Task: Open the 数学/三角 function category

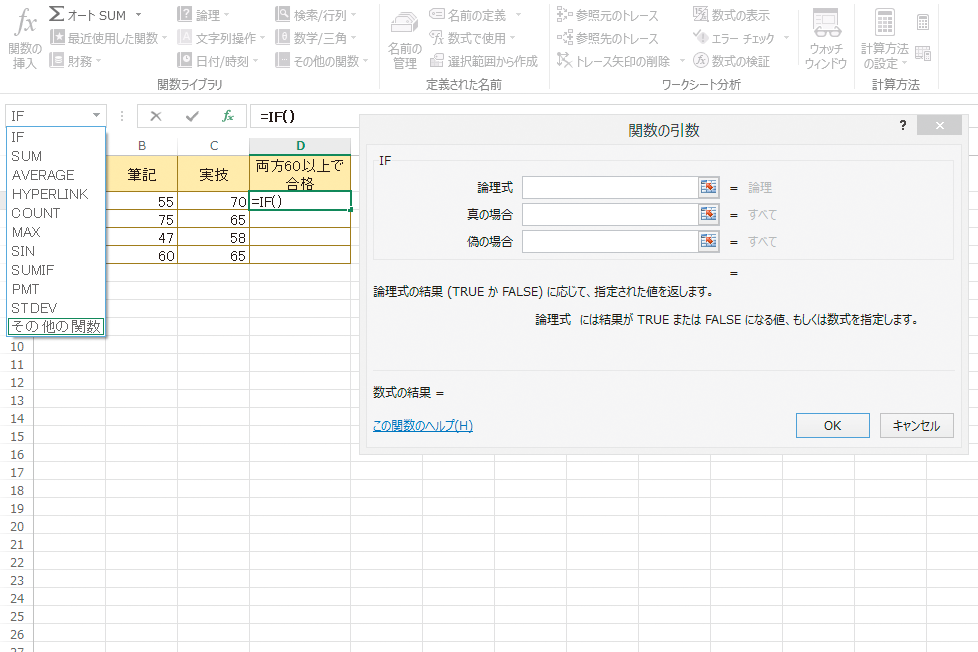Action: tap(316, 38)
